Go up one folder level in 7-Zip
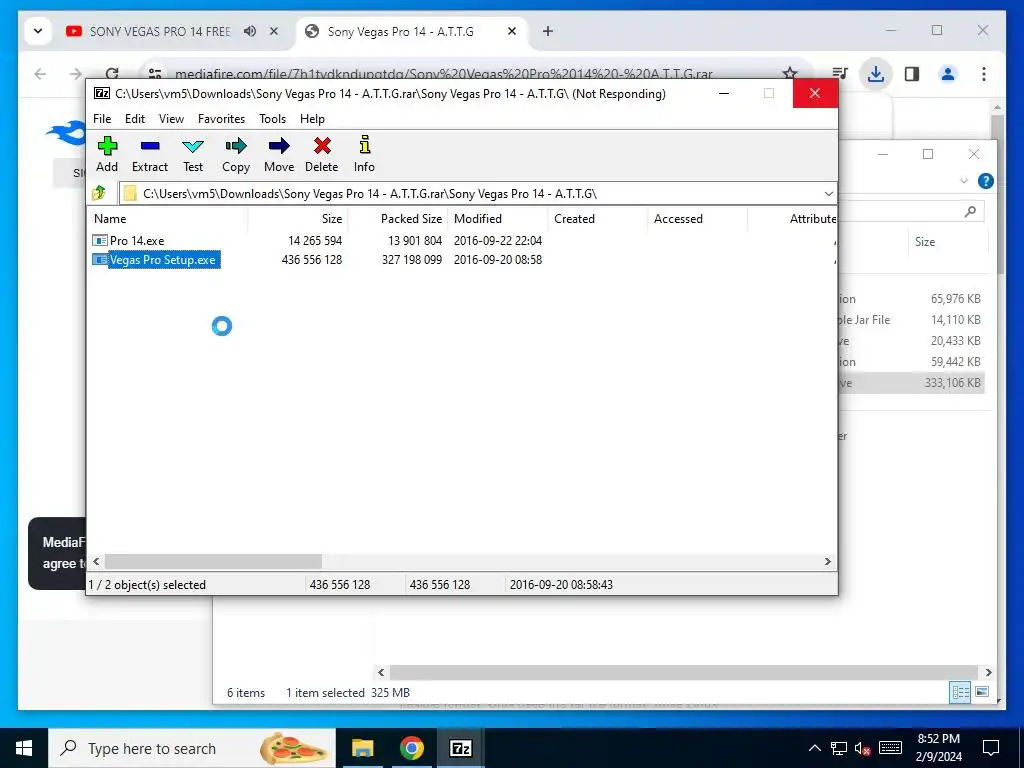1024x768 pixels. 99,193
